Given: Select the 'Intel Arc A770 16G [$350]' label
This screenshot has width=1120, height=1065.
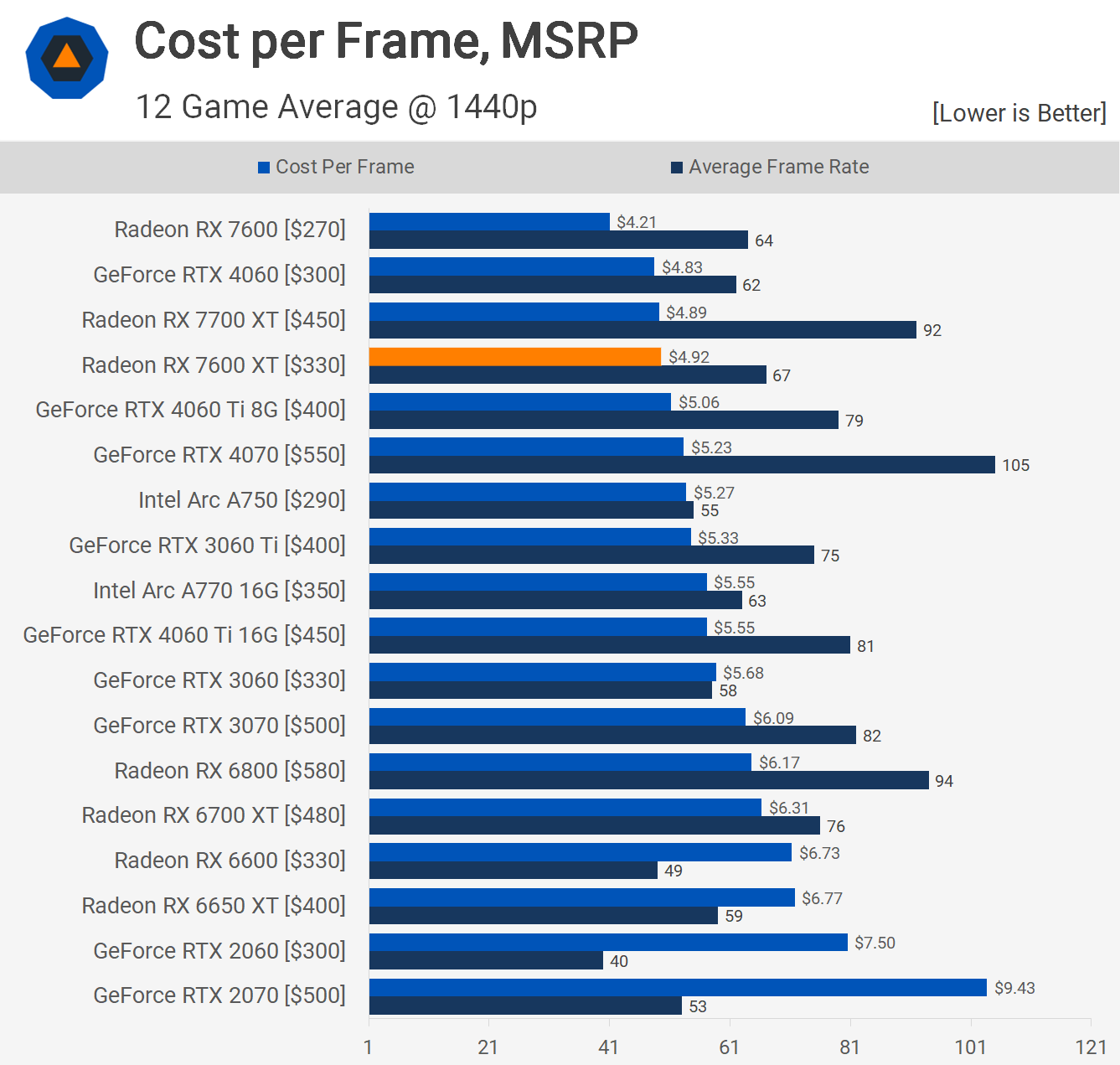Looking at the screenshot, I should coord(219,591).
